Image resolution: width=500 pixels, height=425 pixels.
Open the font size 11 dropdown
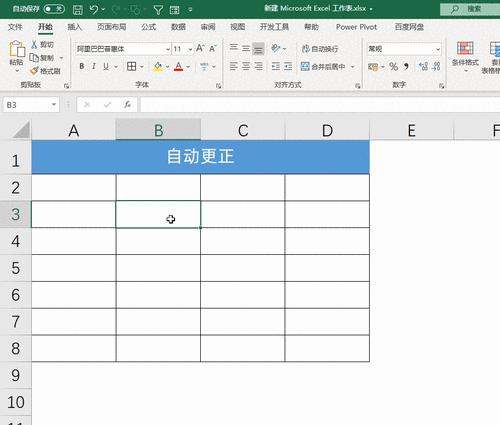[190, 49]
